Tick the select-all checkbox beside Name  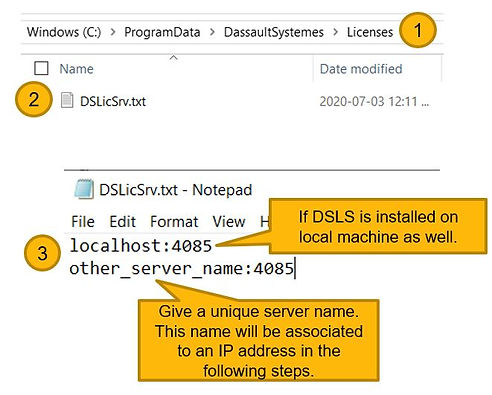[x=41, y=68]
